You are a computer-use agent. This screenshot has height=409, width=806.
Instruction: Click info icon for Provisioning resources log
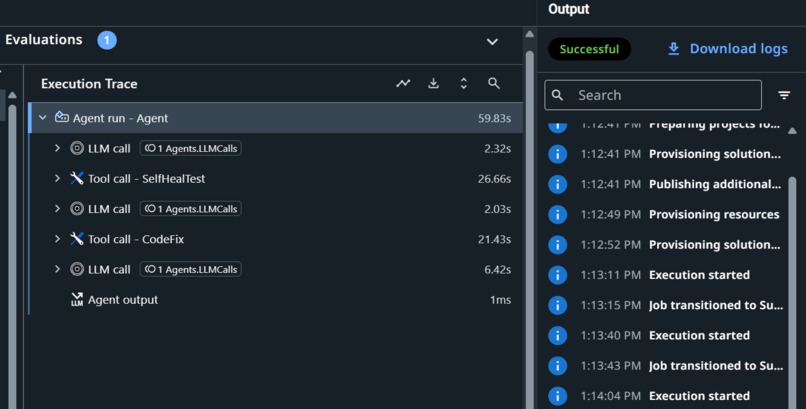[x=558, y=214]
